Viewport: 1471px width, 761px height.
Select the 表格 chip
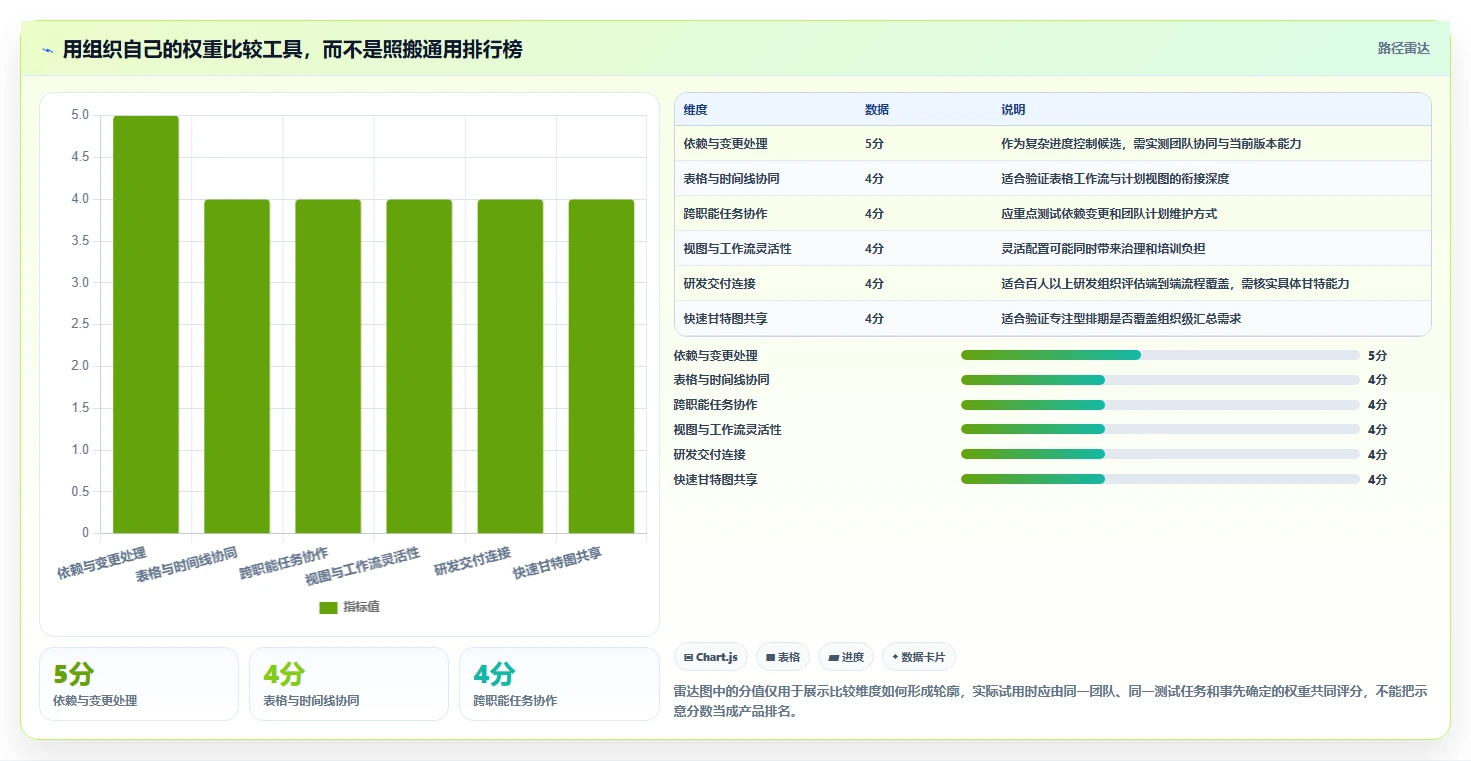point(782,657)
